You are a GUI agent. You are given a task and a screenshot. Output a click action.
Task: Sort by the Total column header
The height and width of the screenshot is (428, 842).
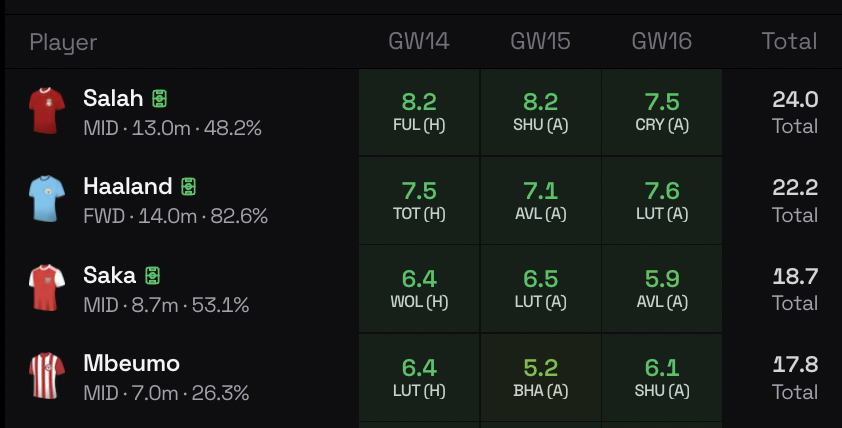tap(789, 42)
